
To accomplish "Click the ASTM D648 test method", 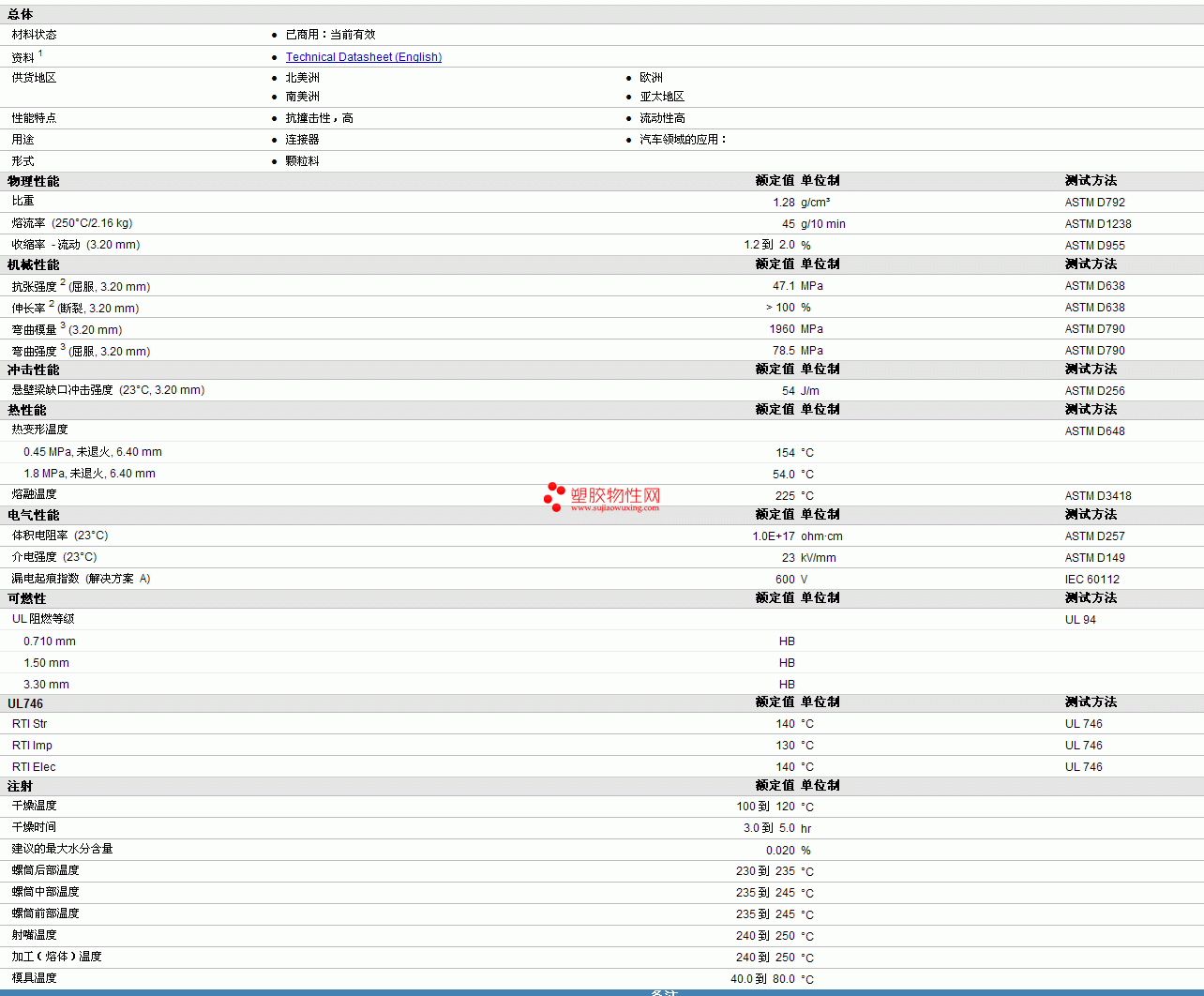I will pos(1095,431).
